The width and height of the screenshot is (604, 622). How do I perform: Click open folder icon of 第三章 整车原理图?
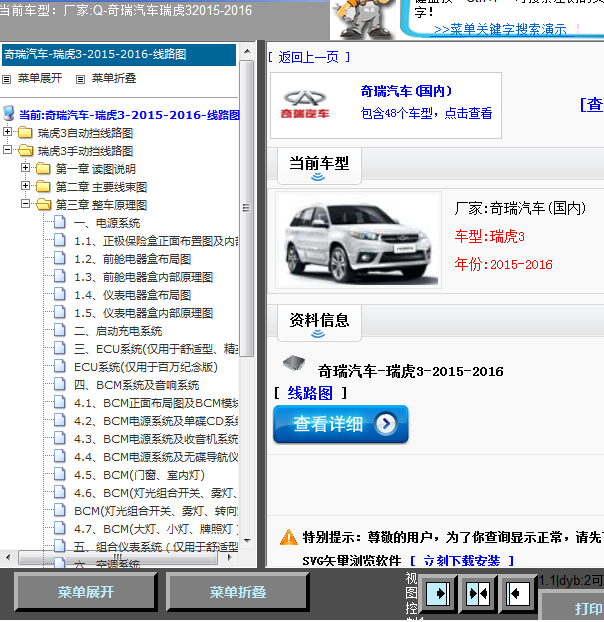(x=44, y=204)
